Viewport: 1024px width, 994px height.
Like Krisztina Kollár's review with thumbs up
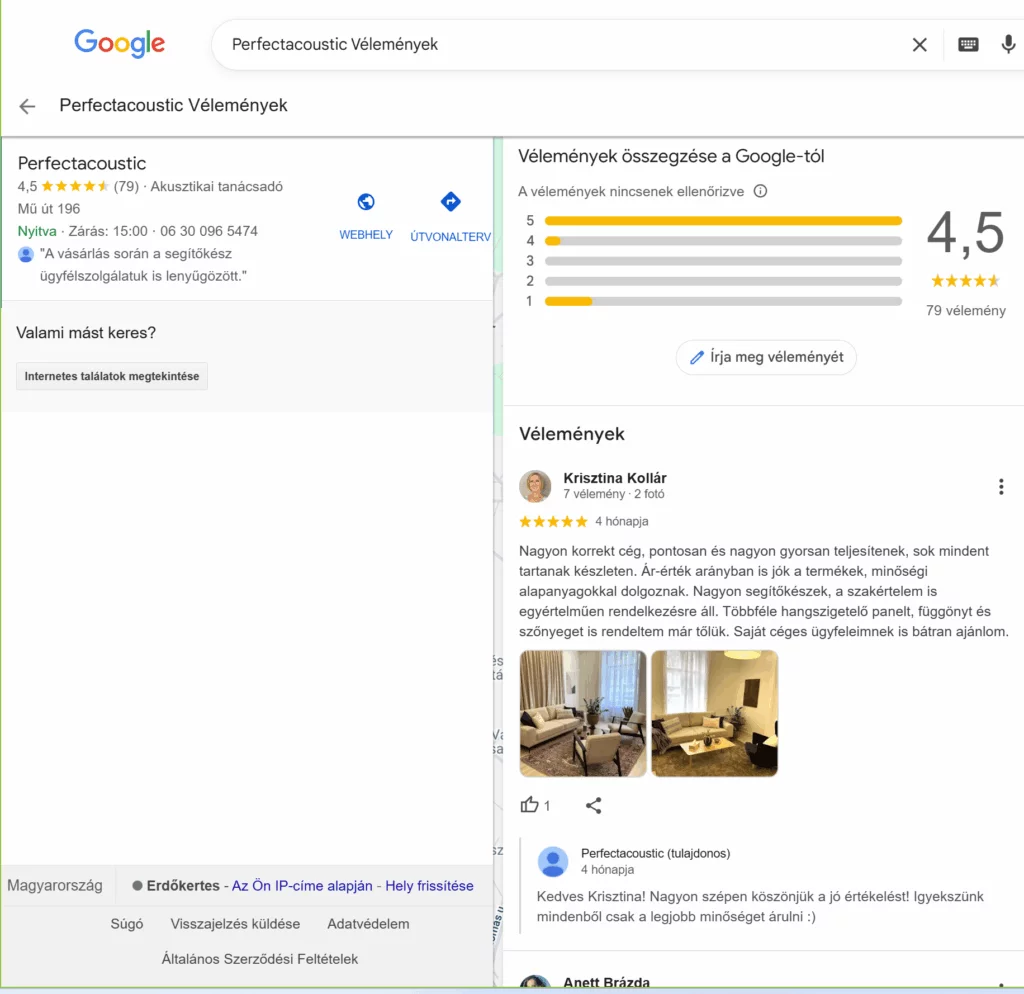click(531, 805)
